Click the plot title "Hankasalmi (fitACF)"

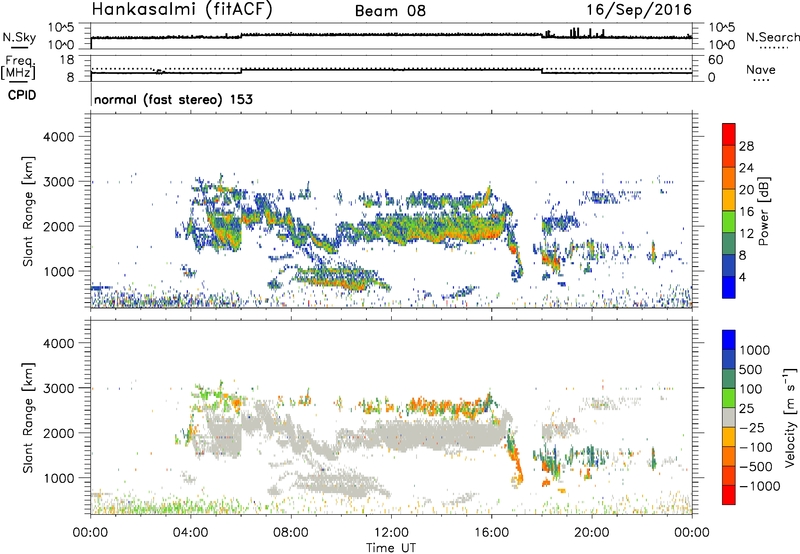[182, 9]
